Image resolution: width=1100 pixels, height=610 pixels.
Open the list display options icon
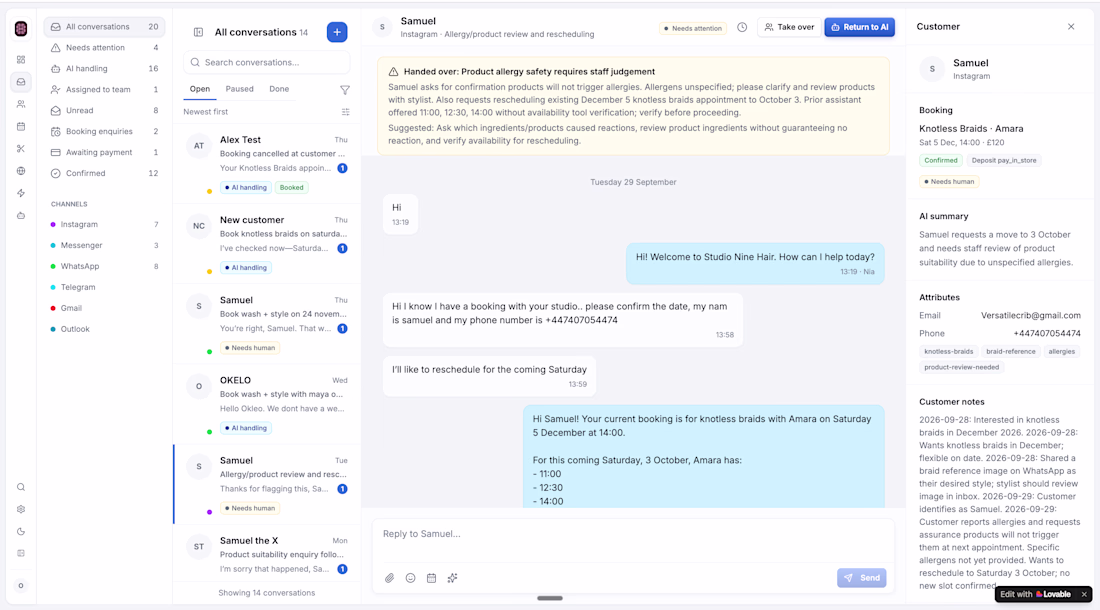coord(345,112)
